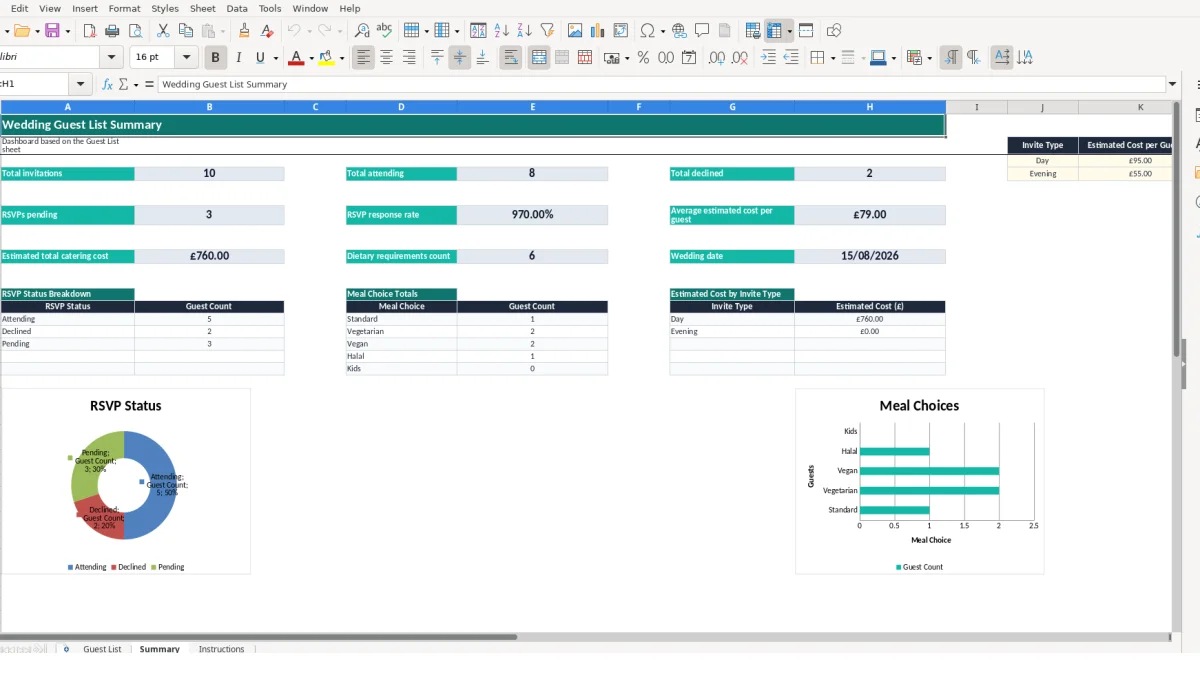Toggle underline formatting
1200x675 pixels.
coord(260,58)
